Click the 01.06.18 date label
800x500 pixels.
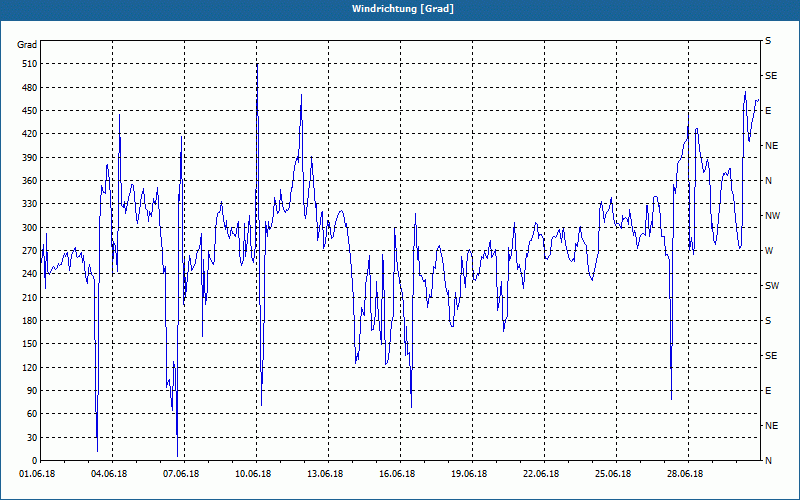click(x=37, y=474)
